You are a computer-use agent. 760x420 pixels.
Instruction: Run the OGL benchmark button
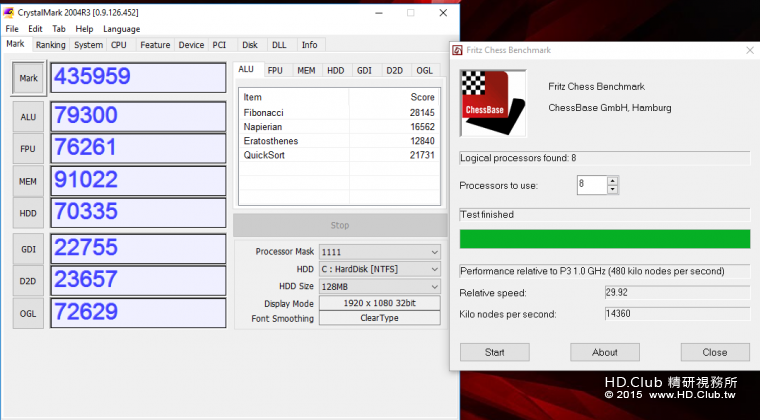tap(28, 313)
